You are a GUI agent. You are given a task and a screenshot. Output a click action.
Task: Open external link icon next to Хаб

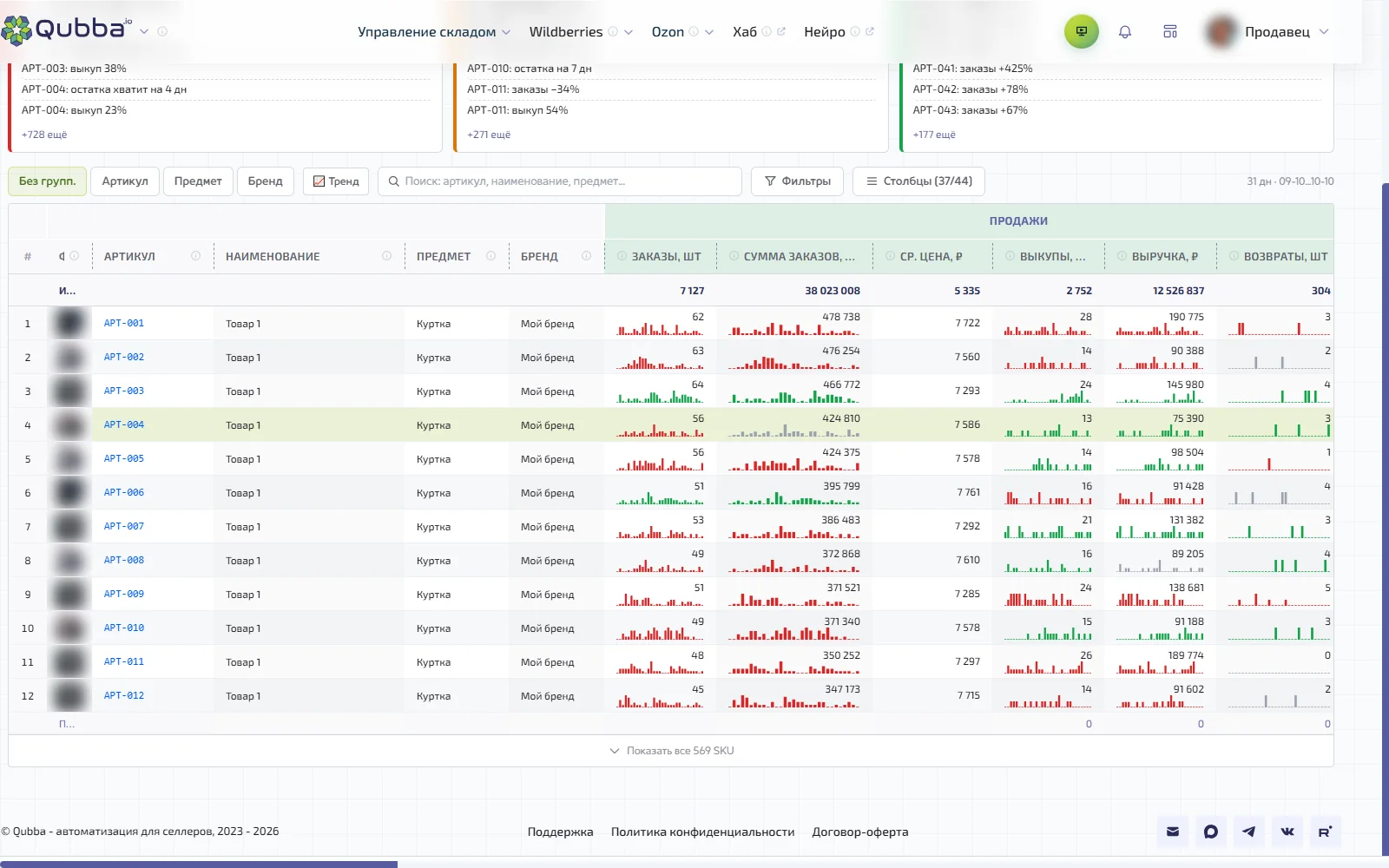click(x=781, y=31)
